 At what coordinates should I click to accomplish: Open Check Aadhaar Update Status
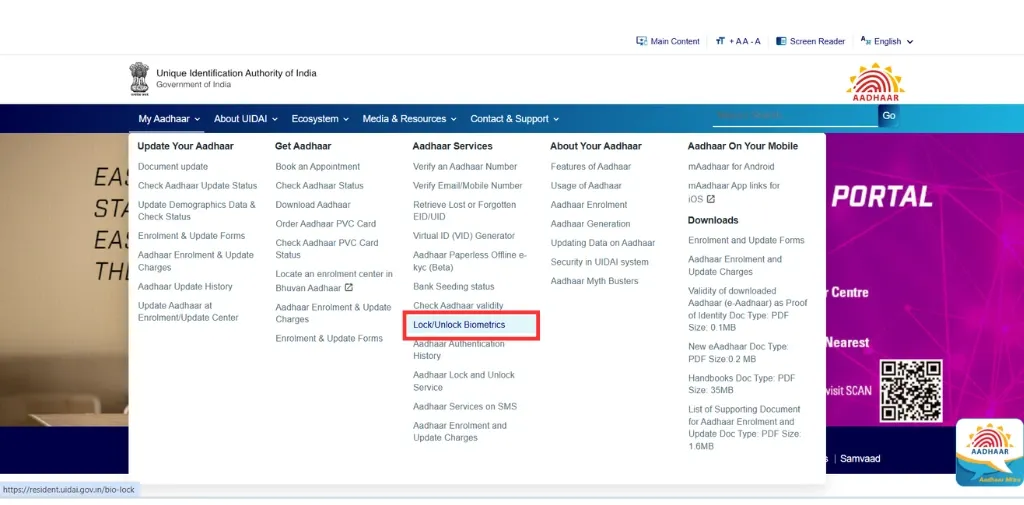point(197,186)
